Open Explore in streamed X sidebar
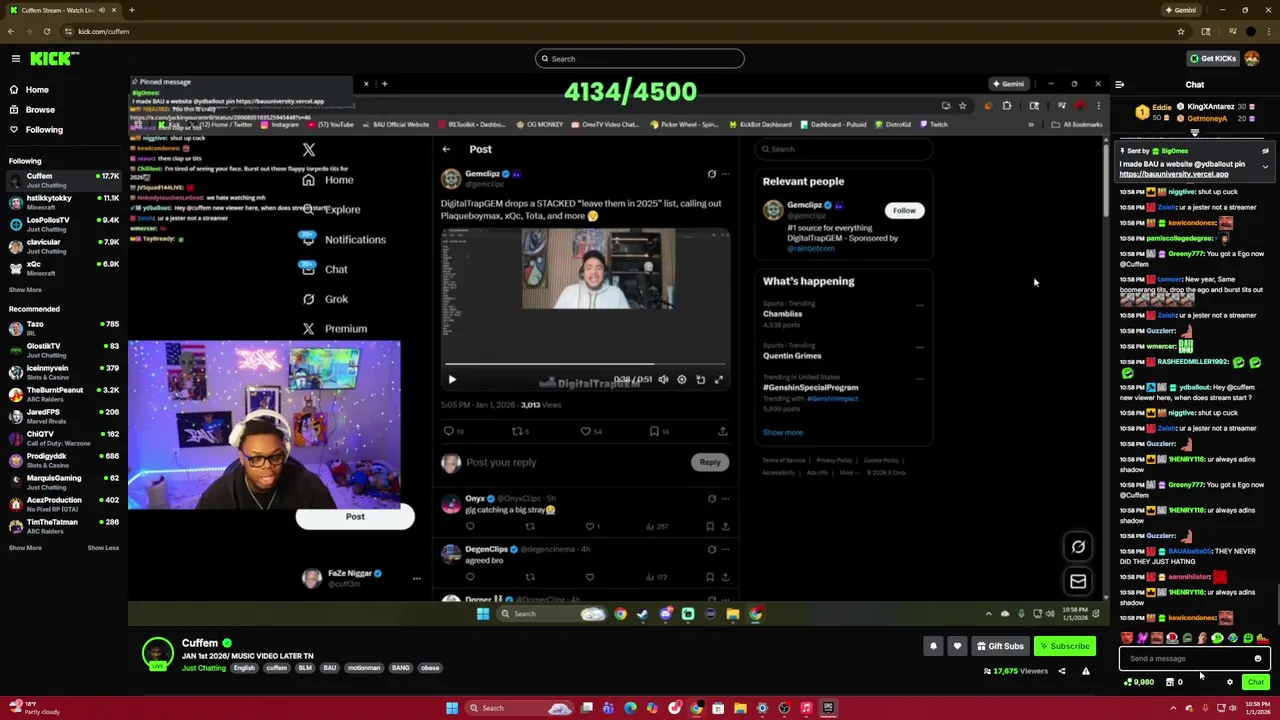Screen dimensions: 1280x720 tap(333, 210)
